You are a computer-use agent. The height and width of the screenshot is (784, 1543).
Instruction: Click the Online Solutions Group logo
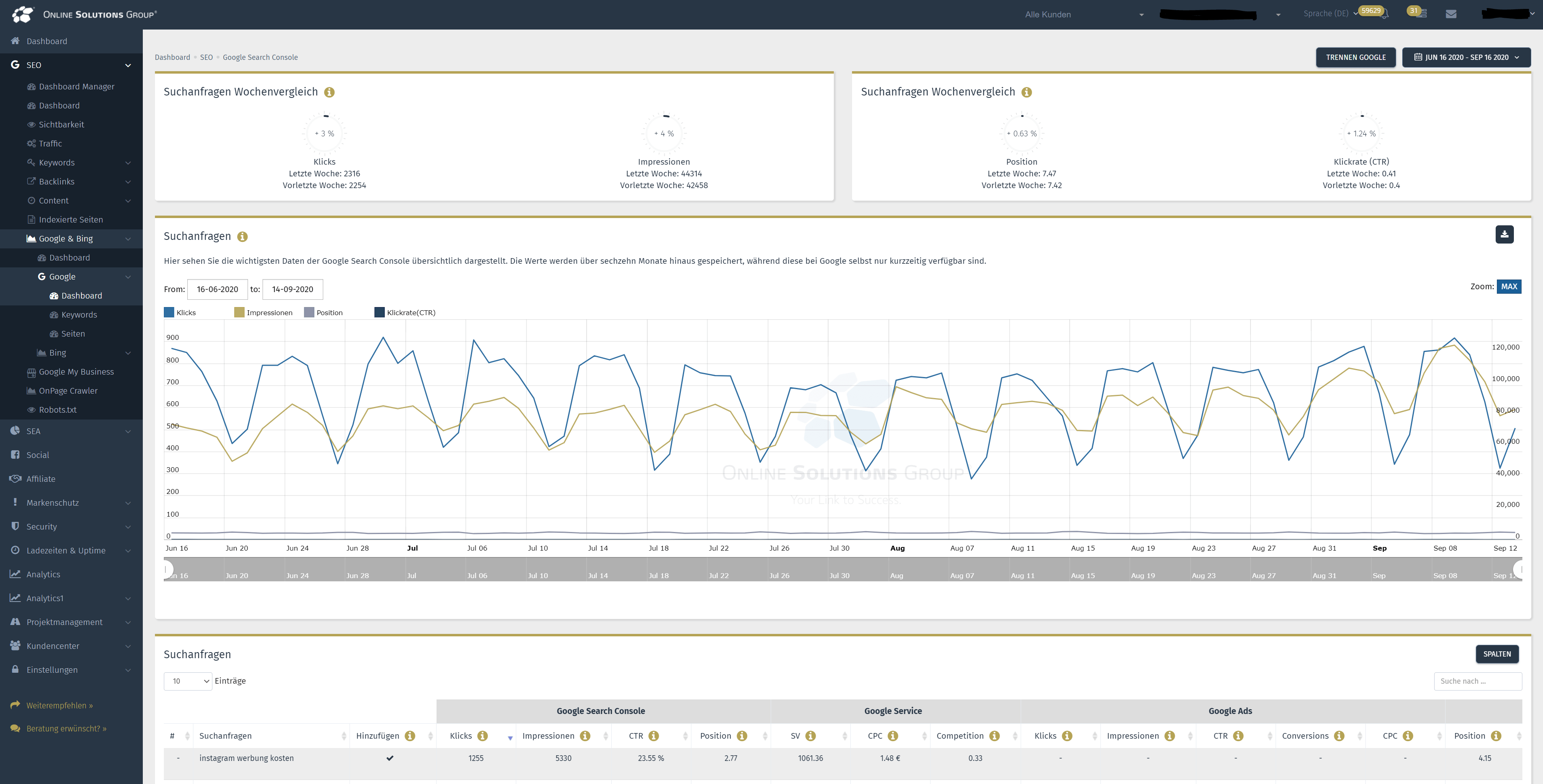tap(85, 15)
